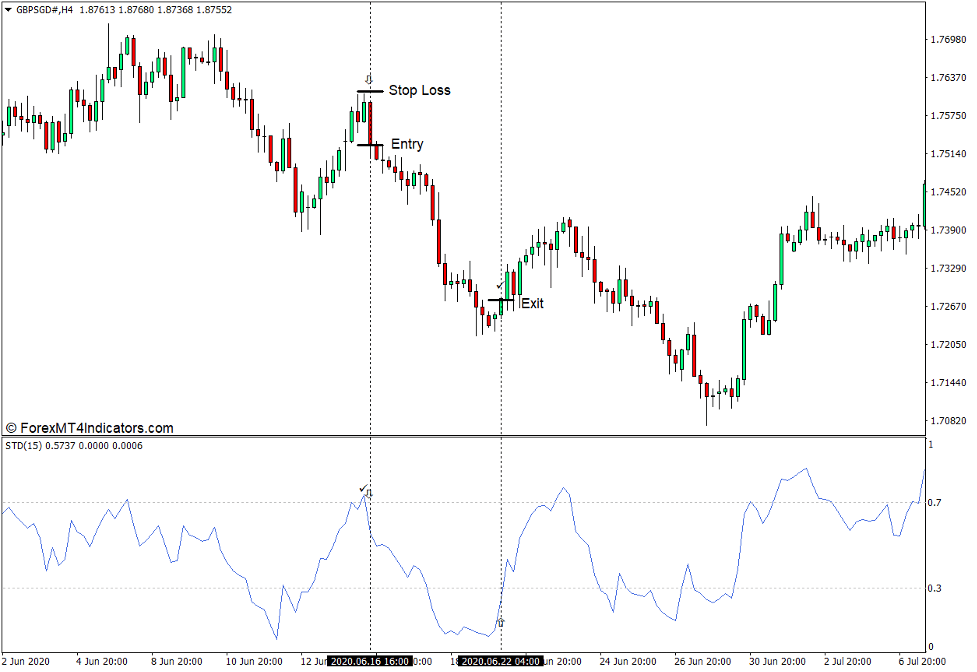Click the Exit text label
Viewport: 977px width, 672px height.
pyautogui.click(x=531, y=302)
